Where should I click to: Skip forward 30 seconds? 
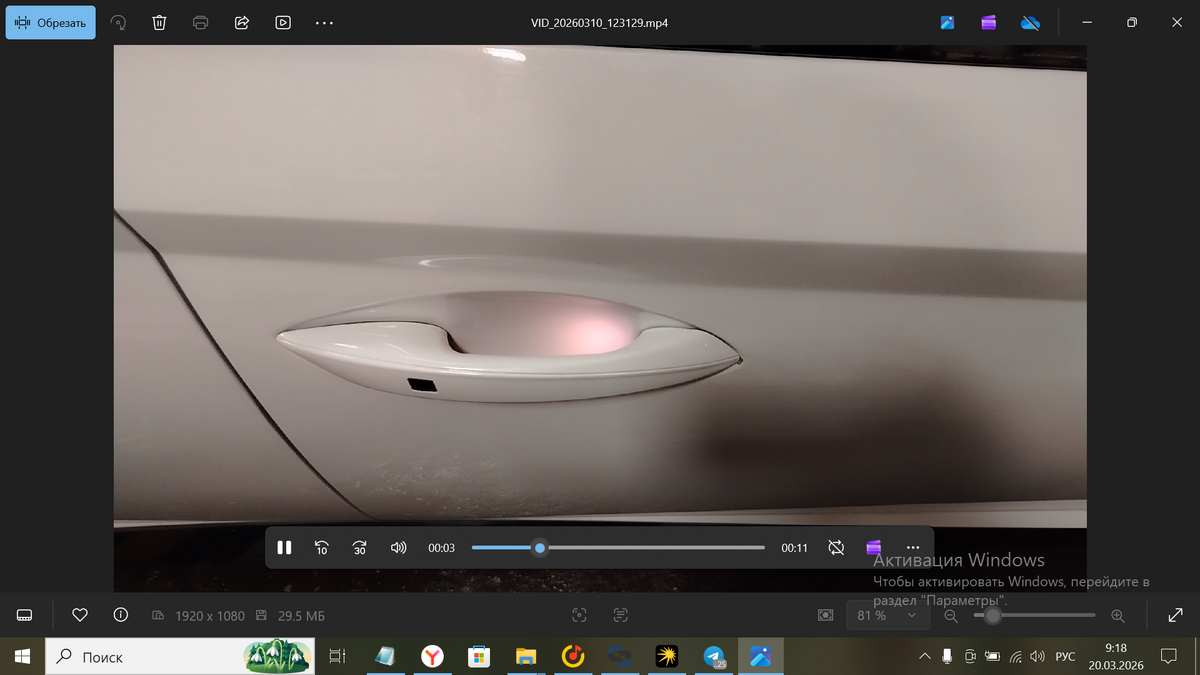click(360, 548)
